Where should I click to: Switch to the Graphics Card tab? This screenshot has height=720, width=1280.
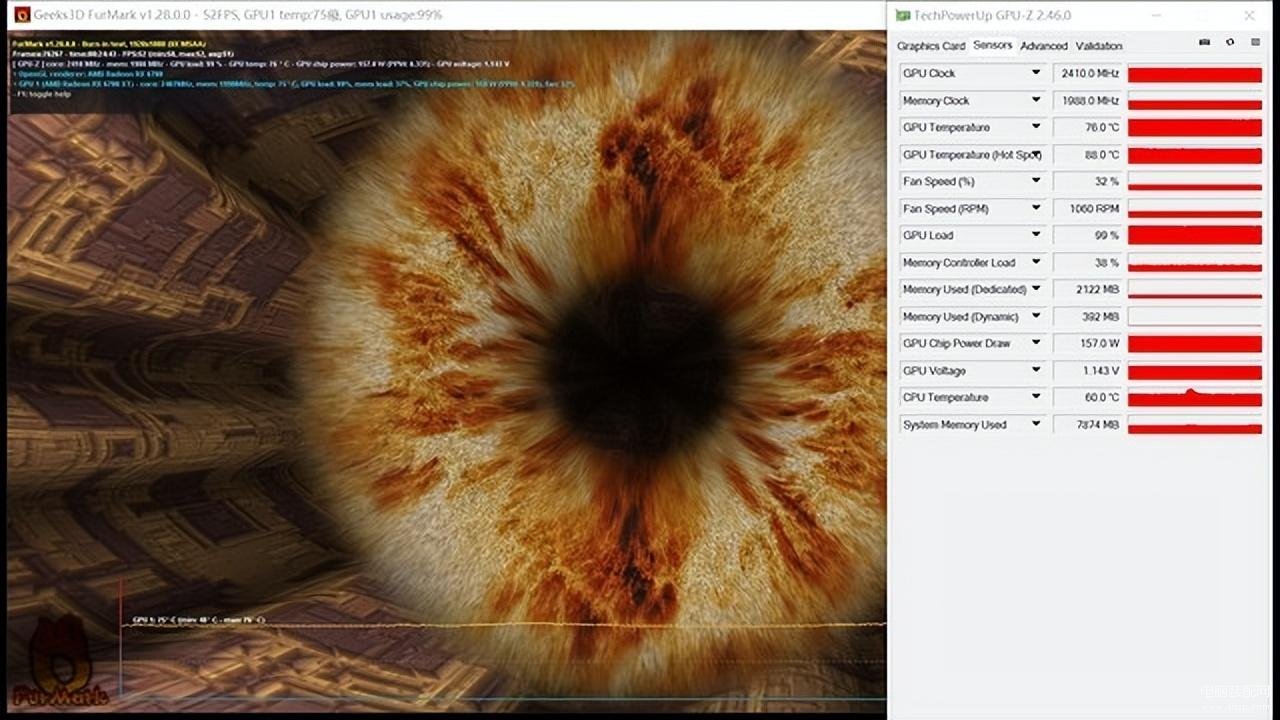click(931, 46)
